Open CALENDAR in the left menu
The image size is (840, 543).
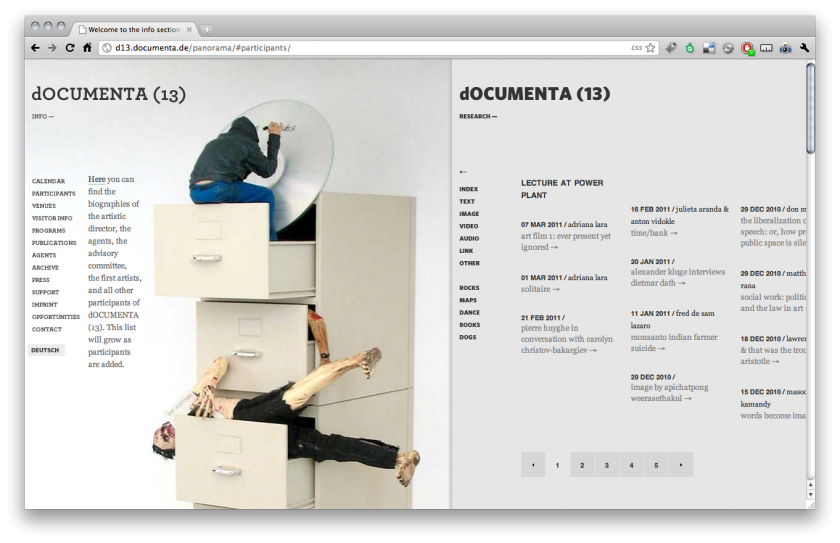(48, 181)
